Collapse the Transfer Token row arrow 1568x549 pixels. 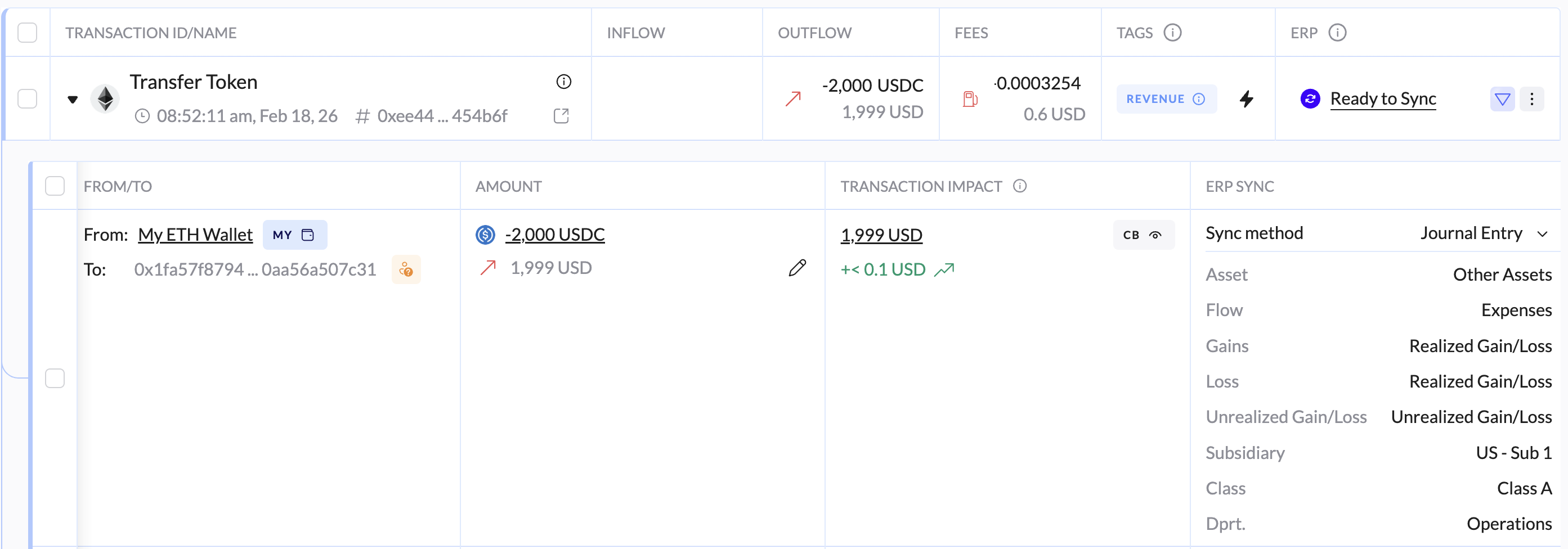point(73,99)
